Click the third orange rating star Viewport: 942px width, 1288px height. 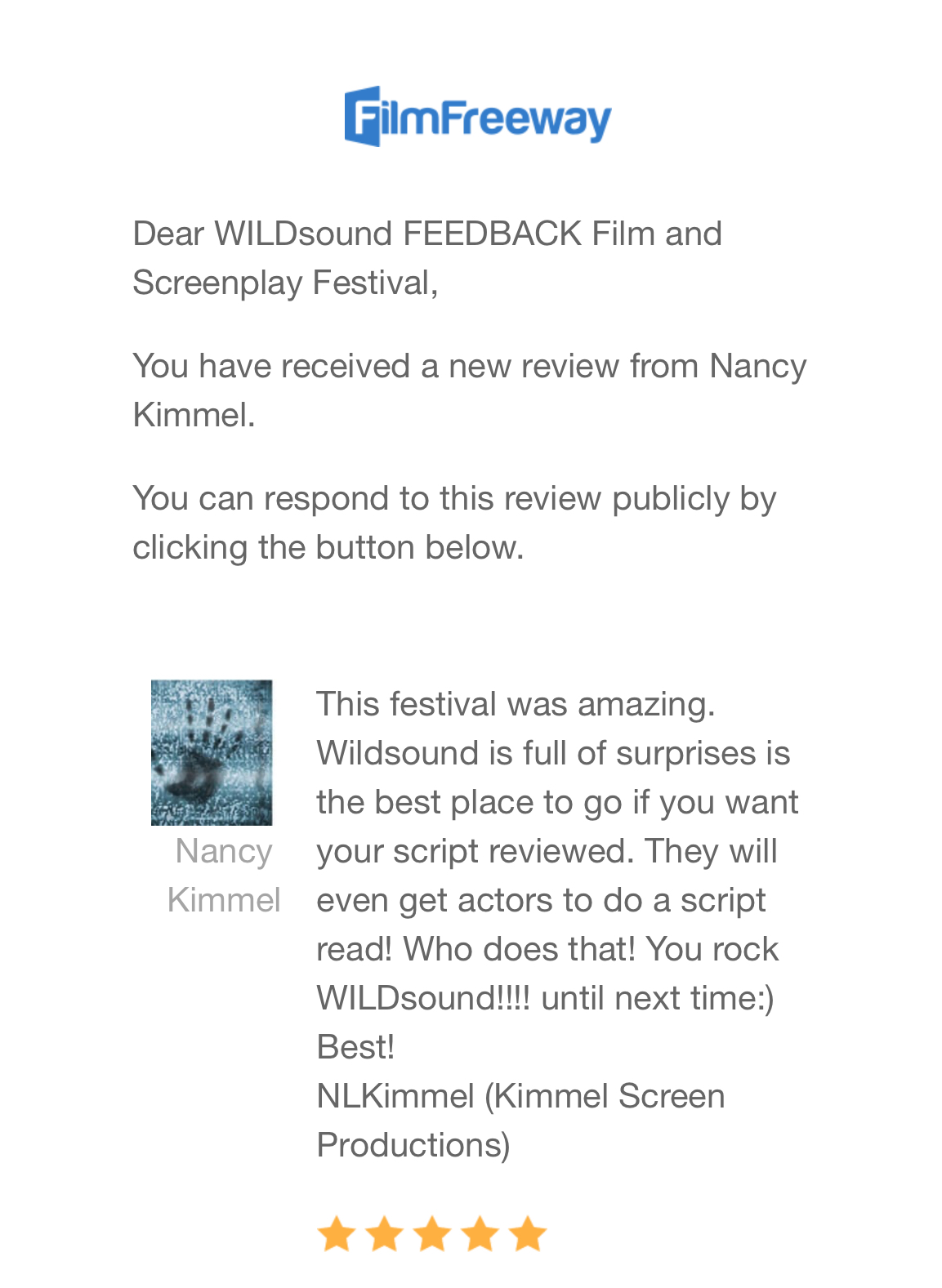click(x=432, y=1233)
